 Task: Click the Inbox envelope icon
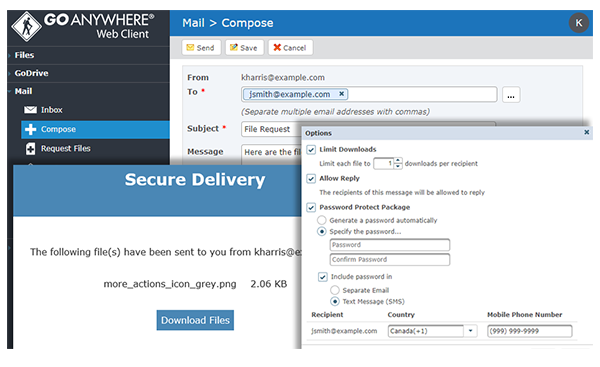click(30, 110)
